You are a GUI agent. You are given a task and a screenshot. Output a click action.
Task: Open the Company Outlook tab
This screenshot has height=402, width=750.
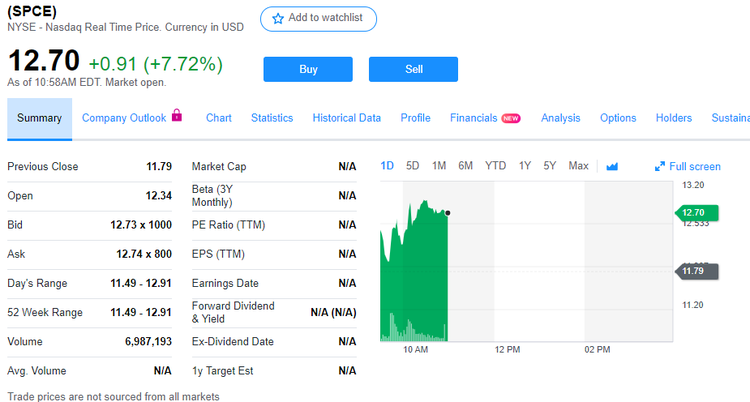[124, 118]
